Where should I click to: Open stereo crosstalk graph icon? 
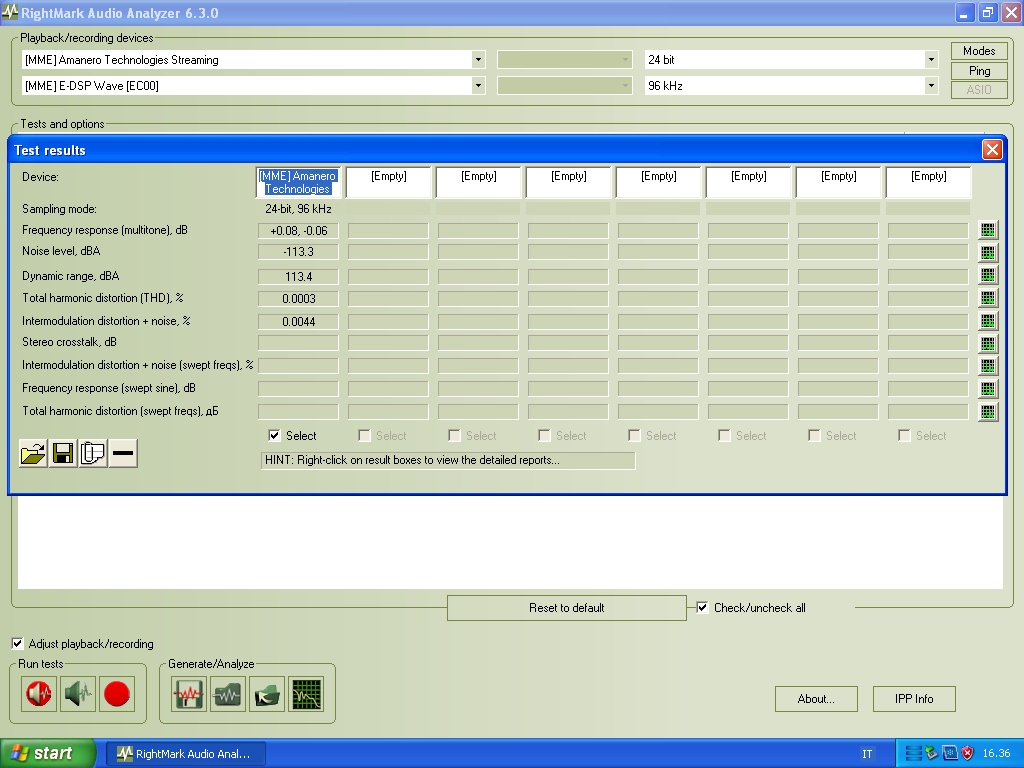[x=987, y=343]
